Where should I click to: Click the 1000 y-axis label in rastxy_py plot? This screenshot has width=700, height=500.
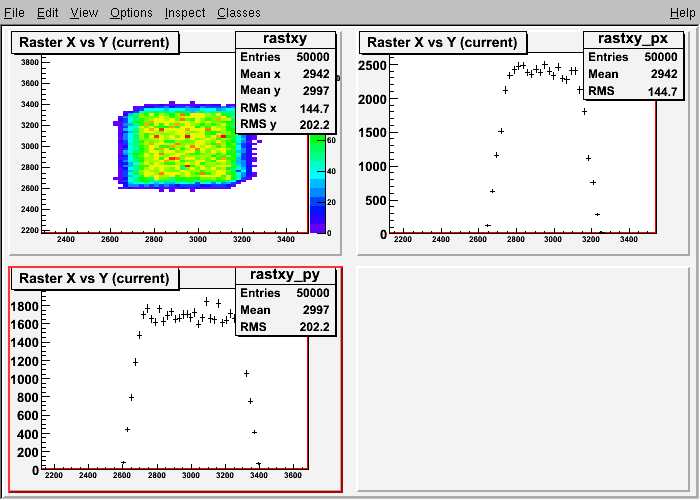click(x=25, y=379)
